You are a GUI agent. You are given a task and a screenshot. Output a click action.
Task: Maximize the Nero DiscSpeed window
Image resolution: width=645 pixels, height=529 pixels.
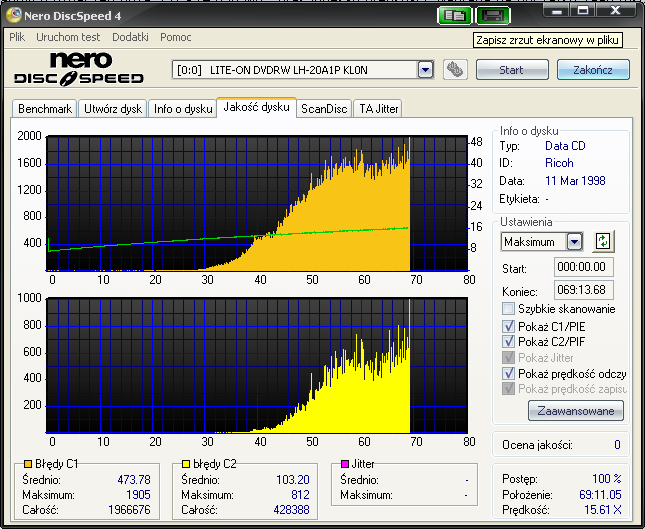coord(583,10)
